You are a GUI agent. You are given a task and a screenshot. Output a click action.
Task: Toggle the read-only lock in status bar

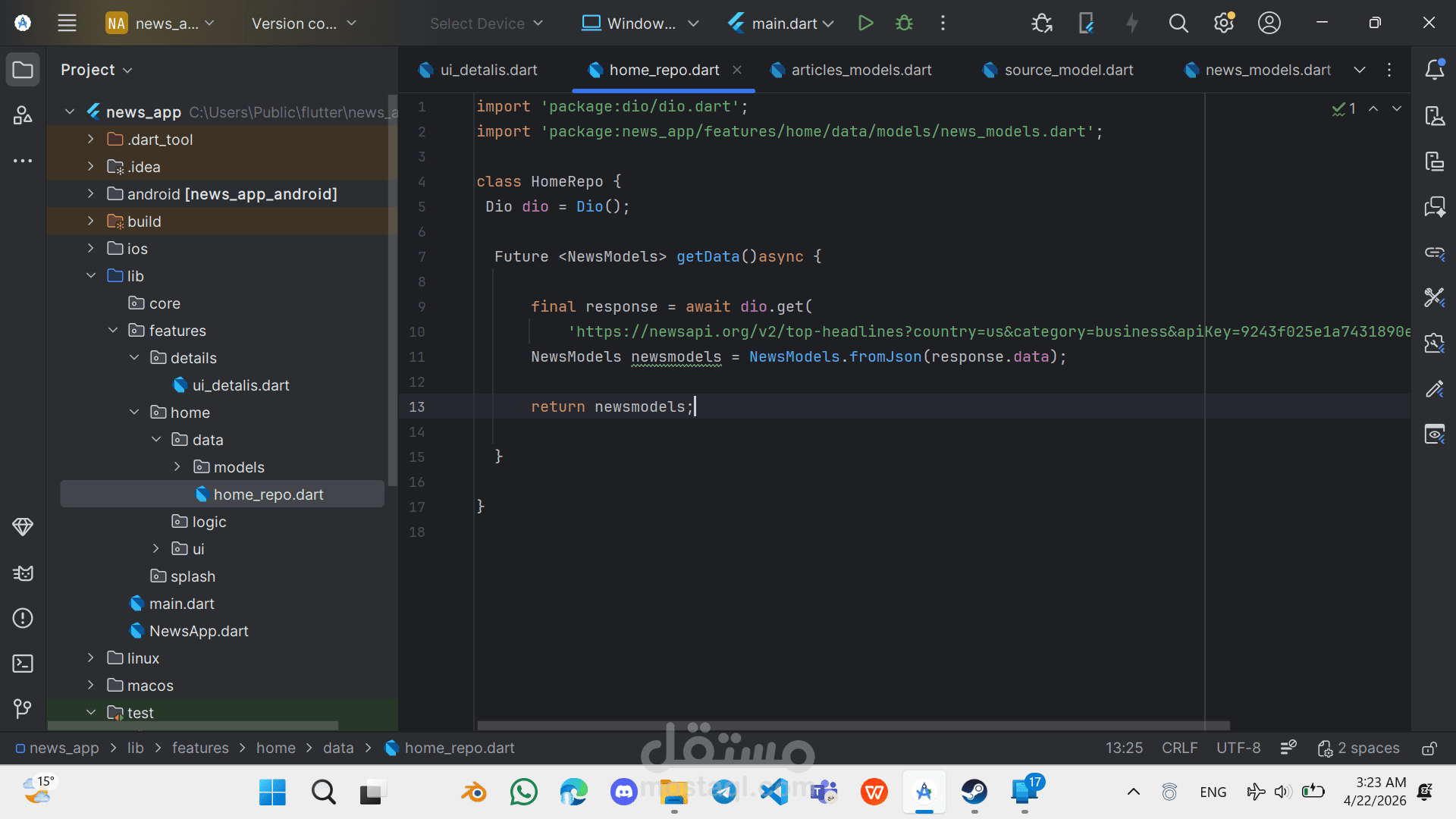[x=1429, y=748]
